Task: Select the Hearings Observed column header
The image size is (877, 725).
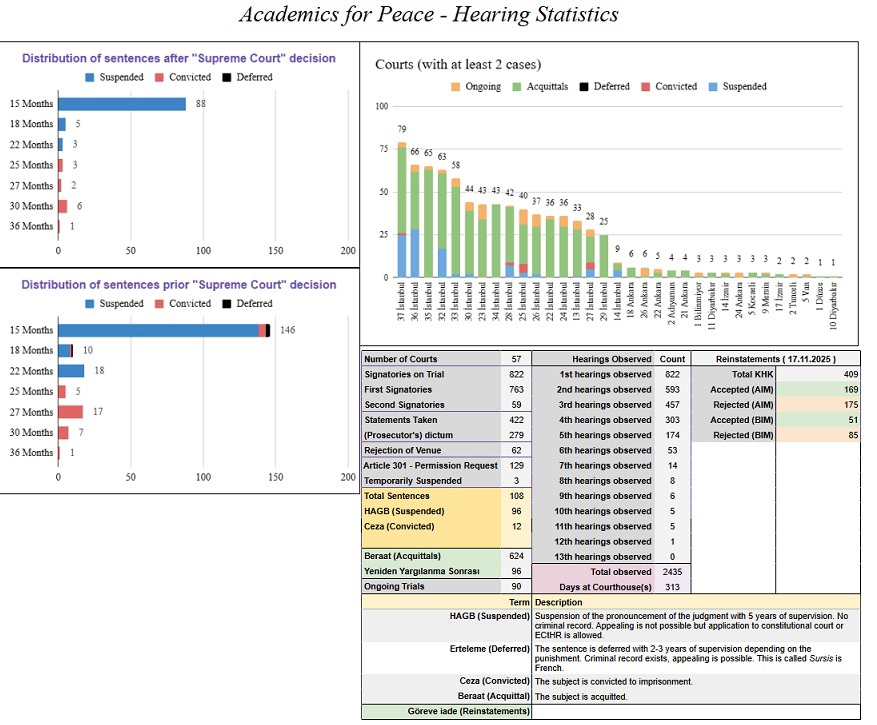Action: pos(594,359)
